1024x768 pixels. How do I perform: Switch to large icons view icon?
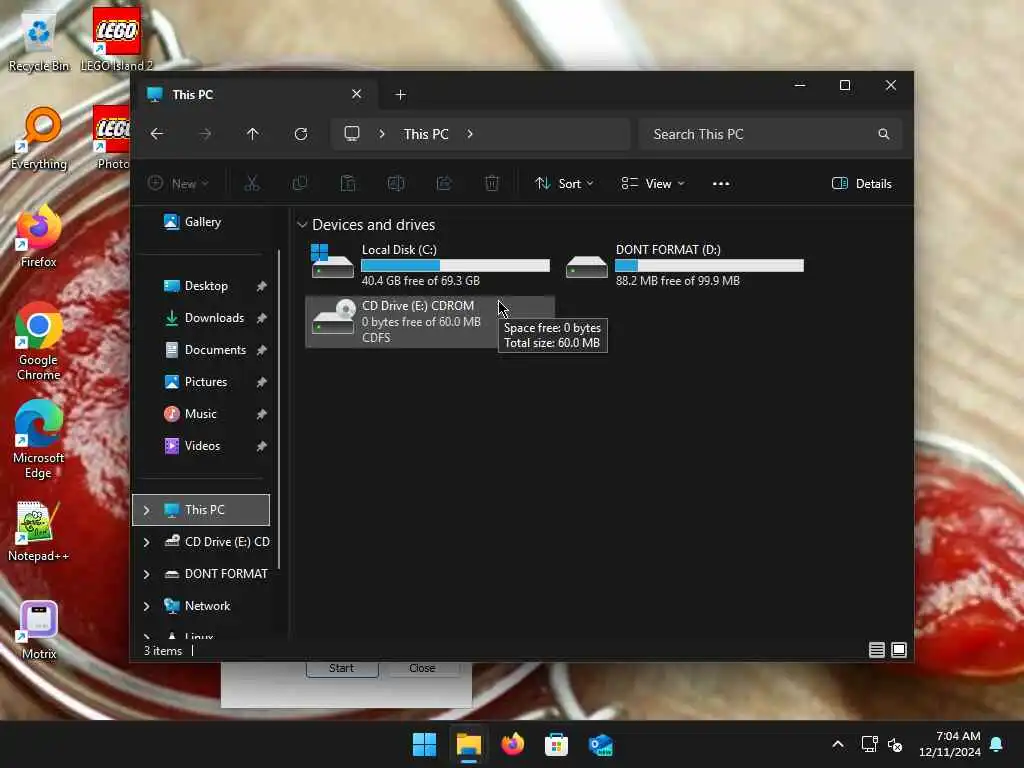point(899,650)
